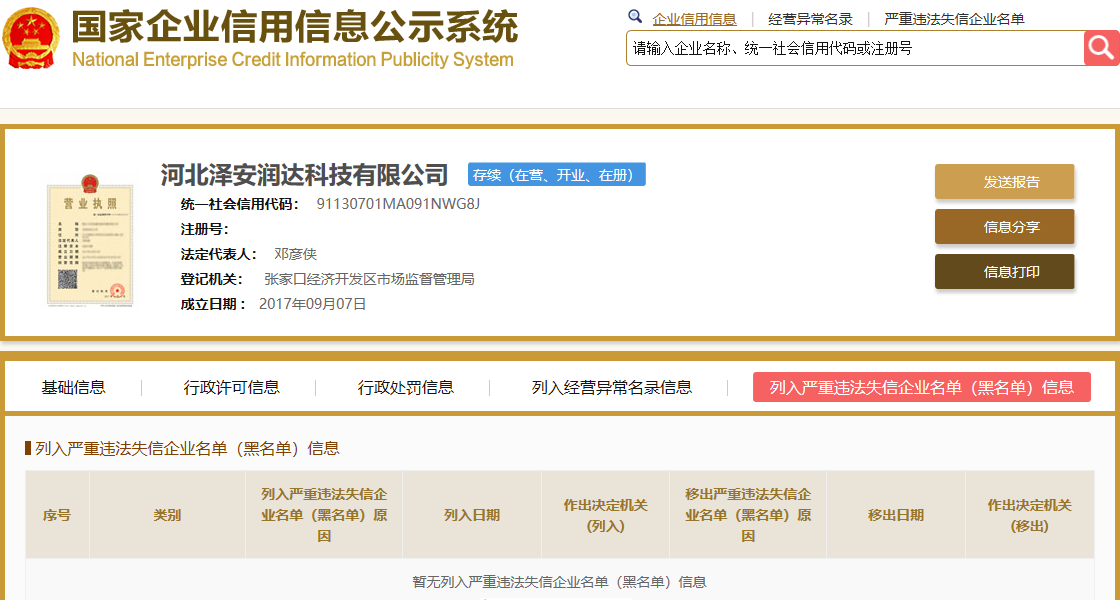The image size is (1120, 600).
Task: Switch to the 列入经营异常名录信息 tab
Action: pos(611,387)
